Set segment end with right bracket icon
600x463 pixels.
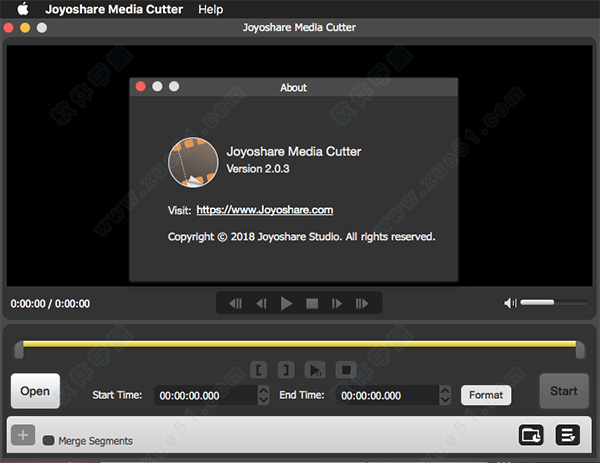pyautogui.click(x=285, y=370)
